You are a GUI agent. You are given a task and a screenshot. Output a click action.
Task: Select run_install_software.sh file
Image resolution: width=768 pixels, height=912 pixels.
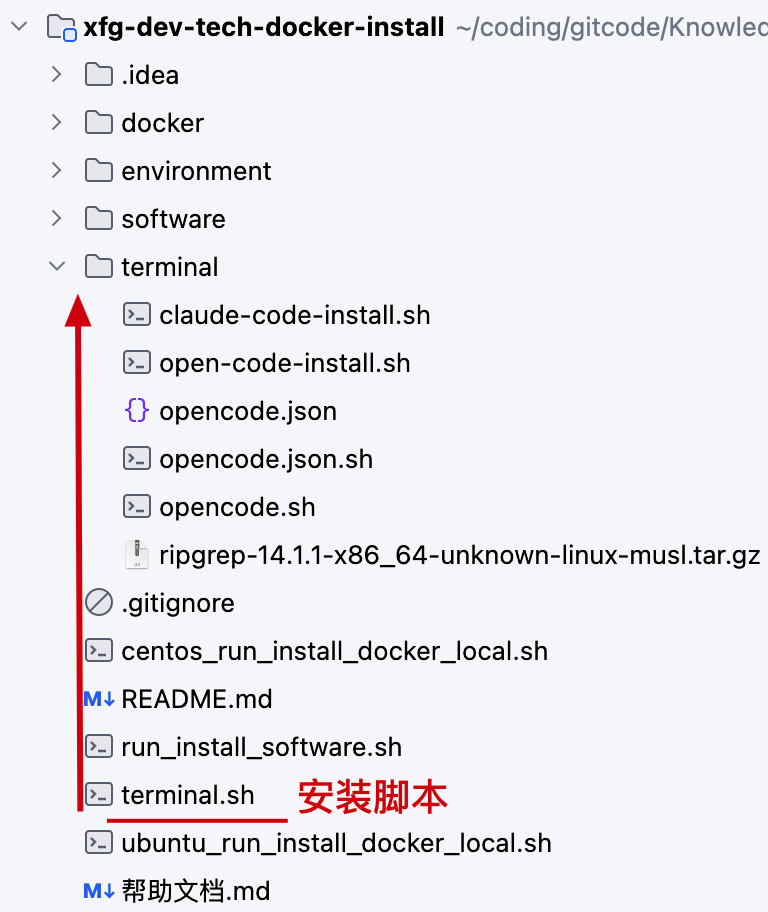[x=261, y=747]
